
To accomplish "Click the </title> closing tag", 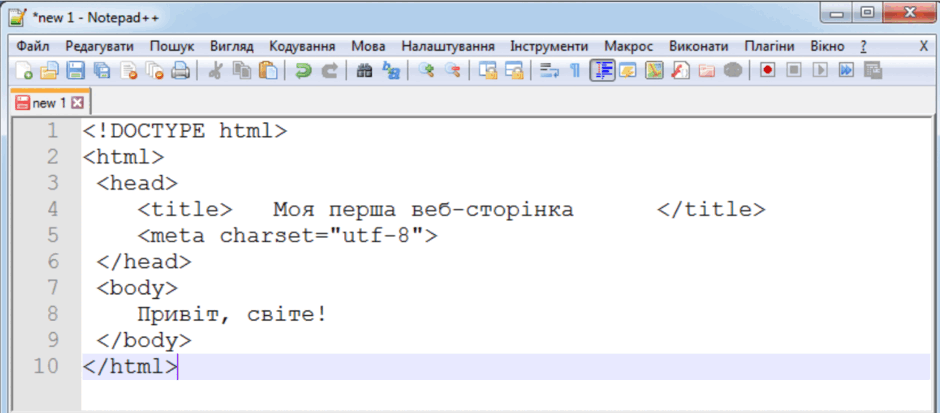I will point(712,209).
